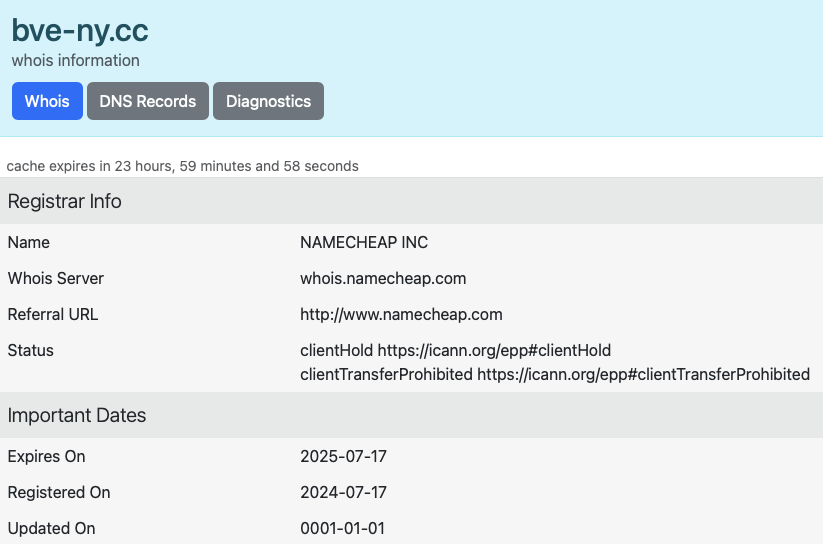Click the Referral URL row label
Screen dimensions: 823x544
point(52,315)
